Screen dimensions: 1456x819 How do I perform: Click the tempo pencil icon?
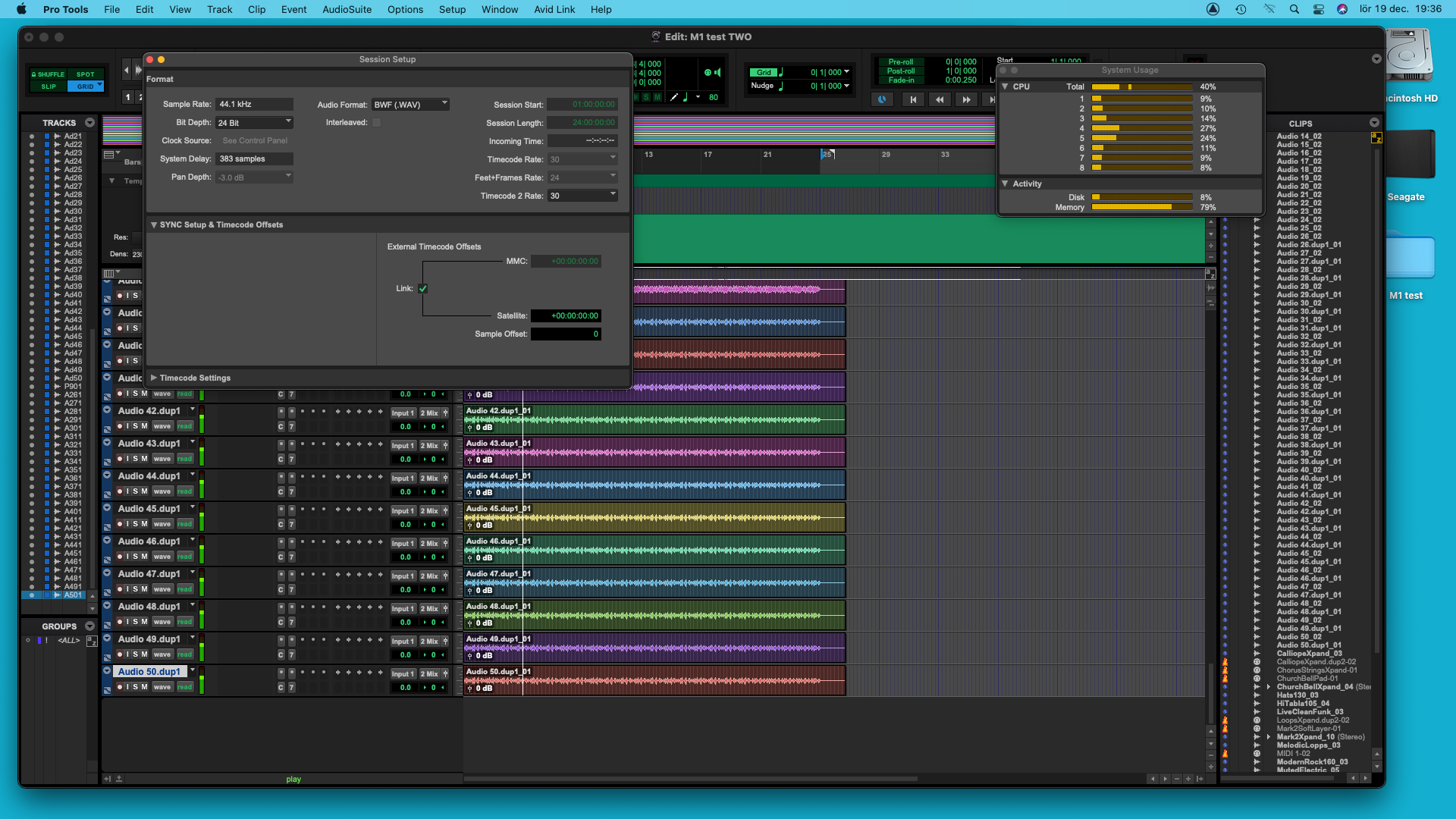tap(673, 97)
